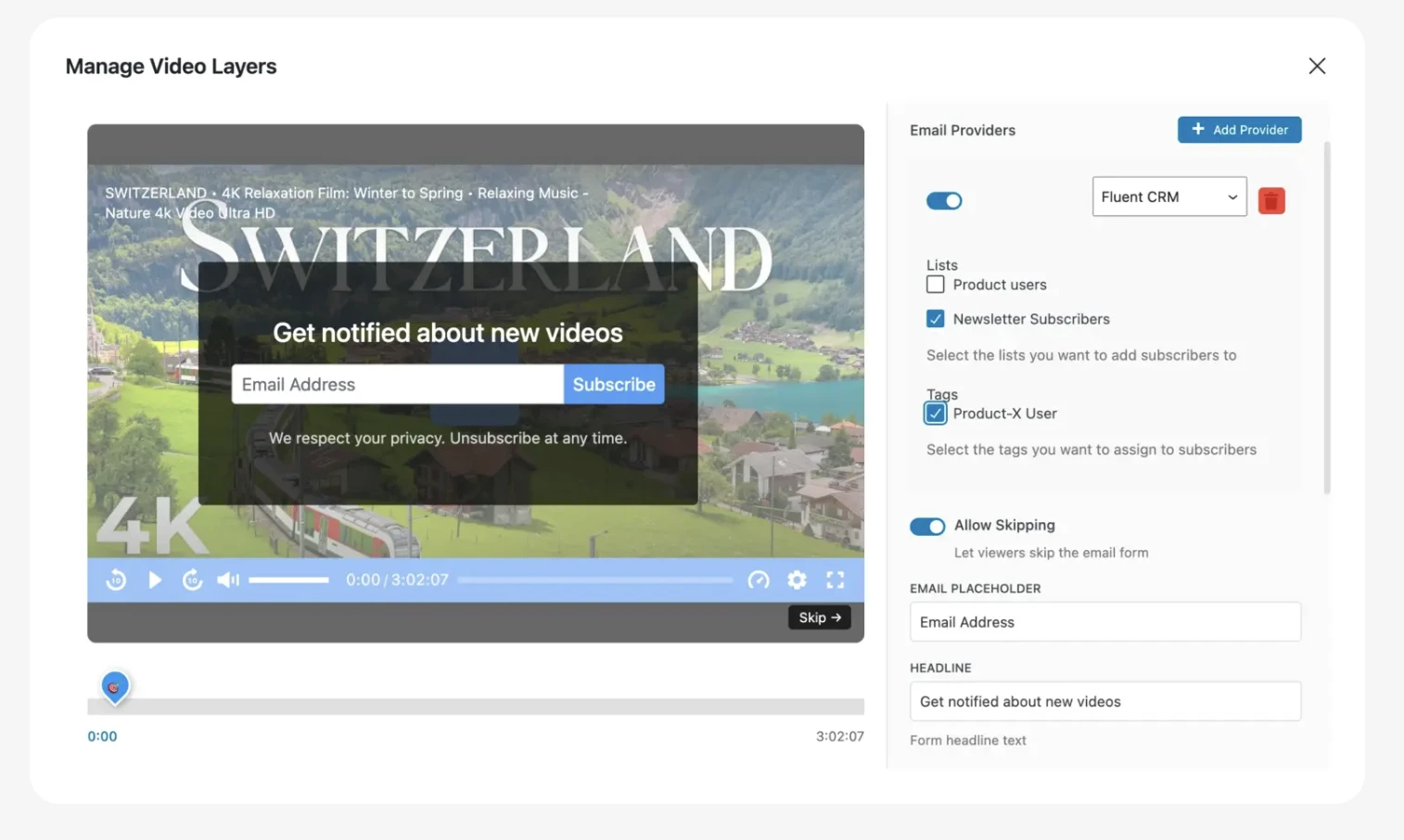Adjust the video volume slider

288,580
